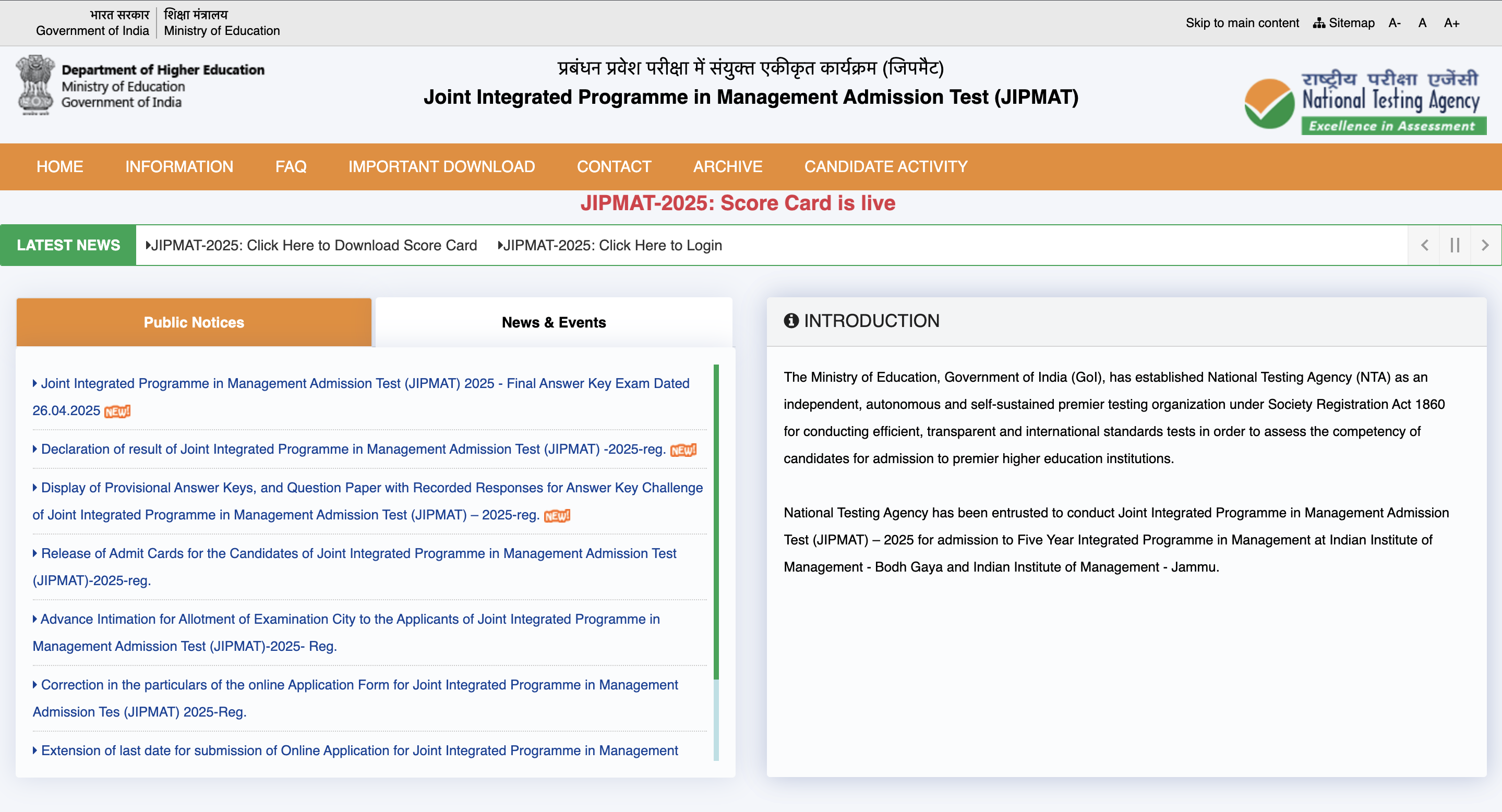
Task: Click Score Card is live heading
Action: (738, 203)
